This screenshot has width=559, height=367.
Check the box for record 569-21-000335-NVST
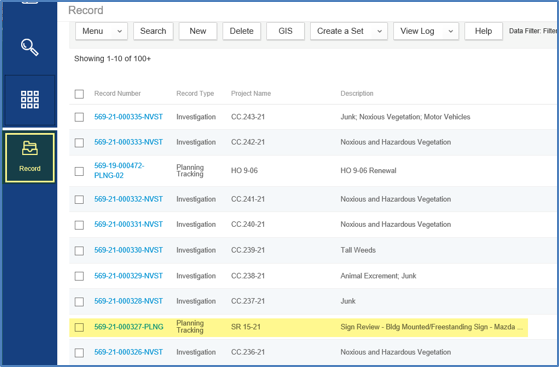click(x=79, y=117)
